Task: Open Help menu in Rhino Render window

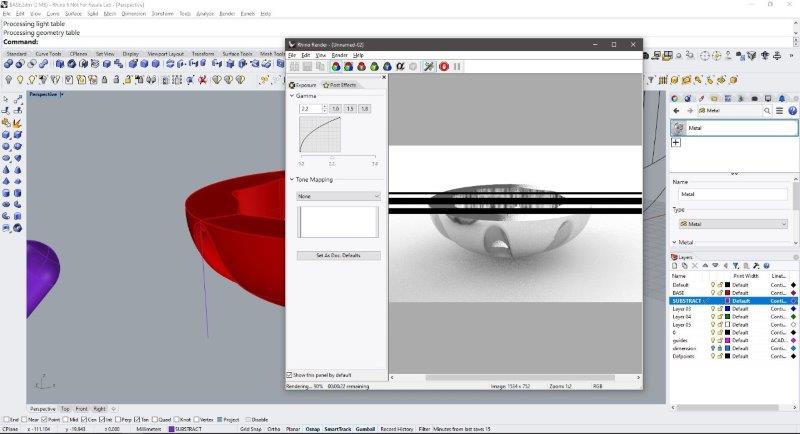Action: coord(359,55)
